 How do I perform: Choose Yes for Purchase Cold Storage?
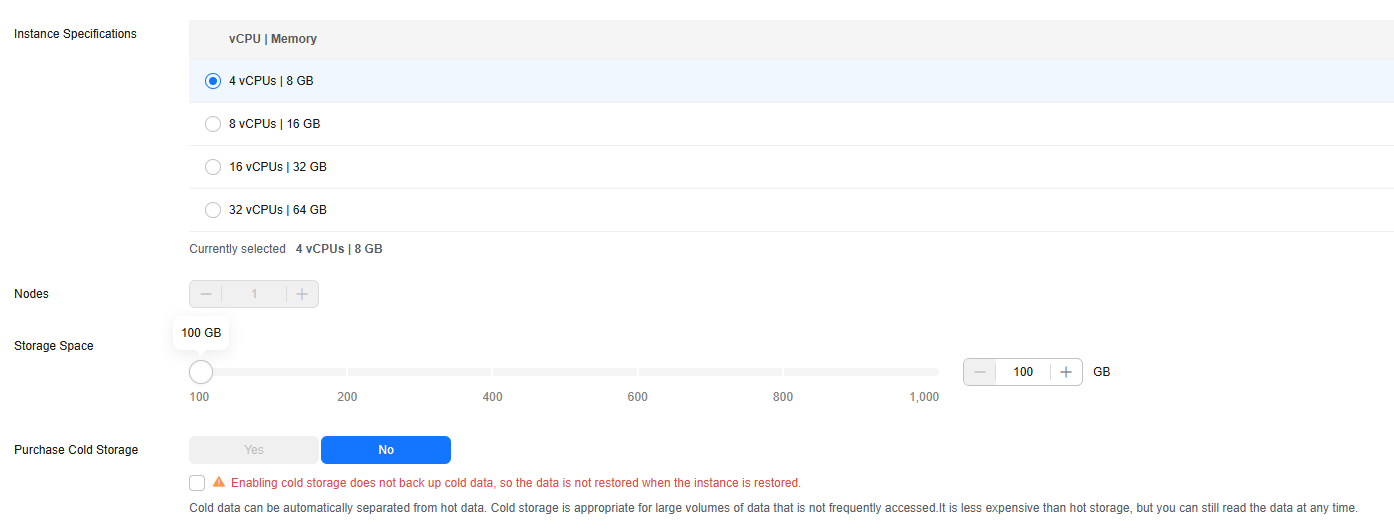point(254,450)
